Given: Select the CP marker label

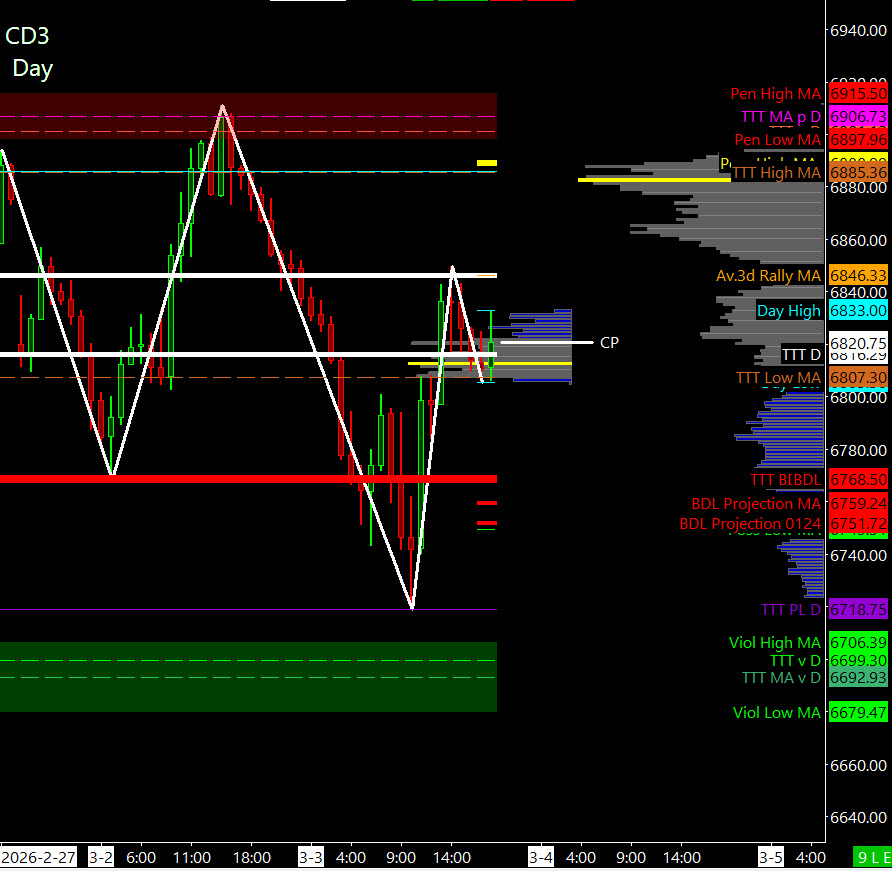Looking at the screenshot, I should pyautogui.click(x=609, y=343).
